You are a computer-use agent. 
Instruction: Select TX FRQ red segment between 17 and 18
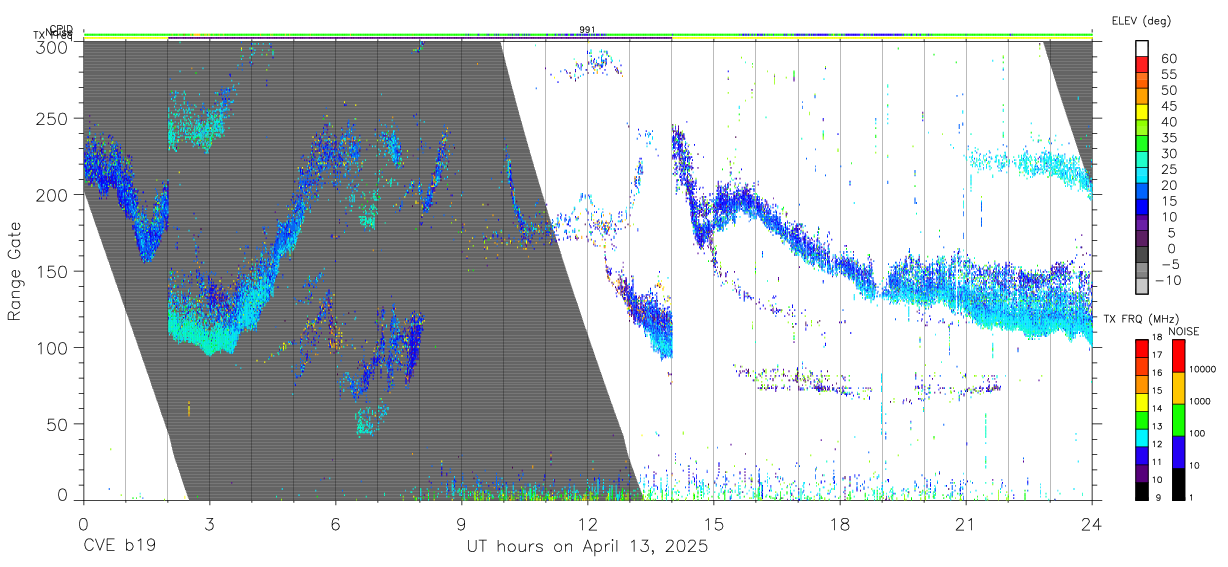tap(1141, 348)
